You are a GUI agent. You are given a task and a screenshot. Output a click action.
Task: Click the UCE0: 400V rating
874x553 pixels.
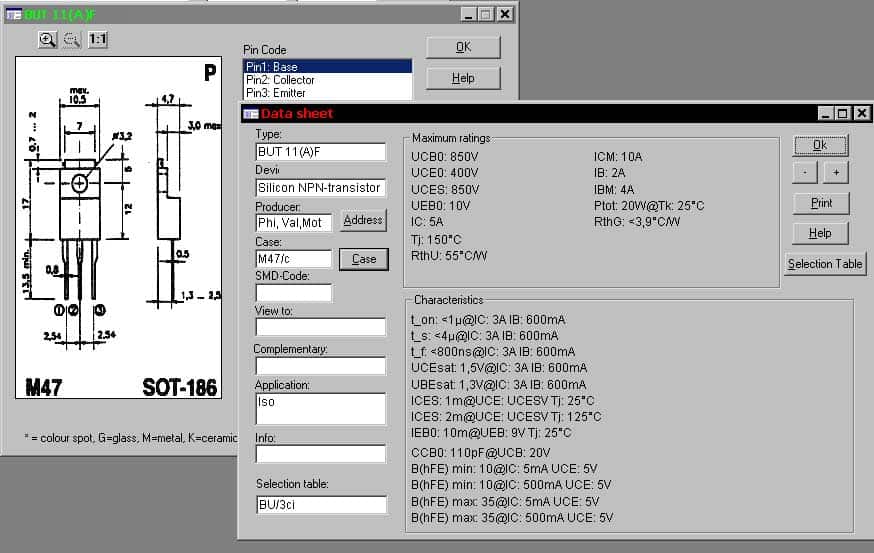tap(445, 173)
